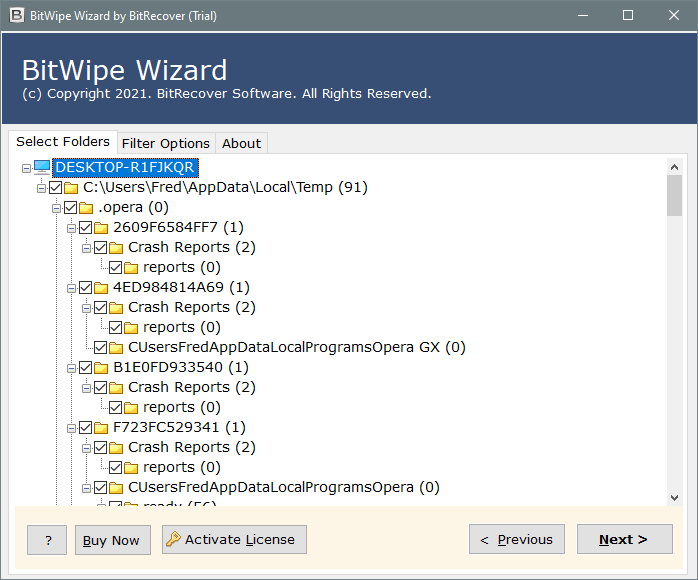Image resolution: width=698 pixels, height=580 pixels.
Task: Click reports folder icon under B1E0FD933540
Action: point(131,408)
